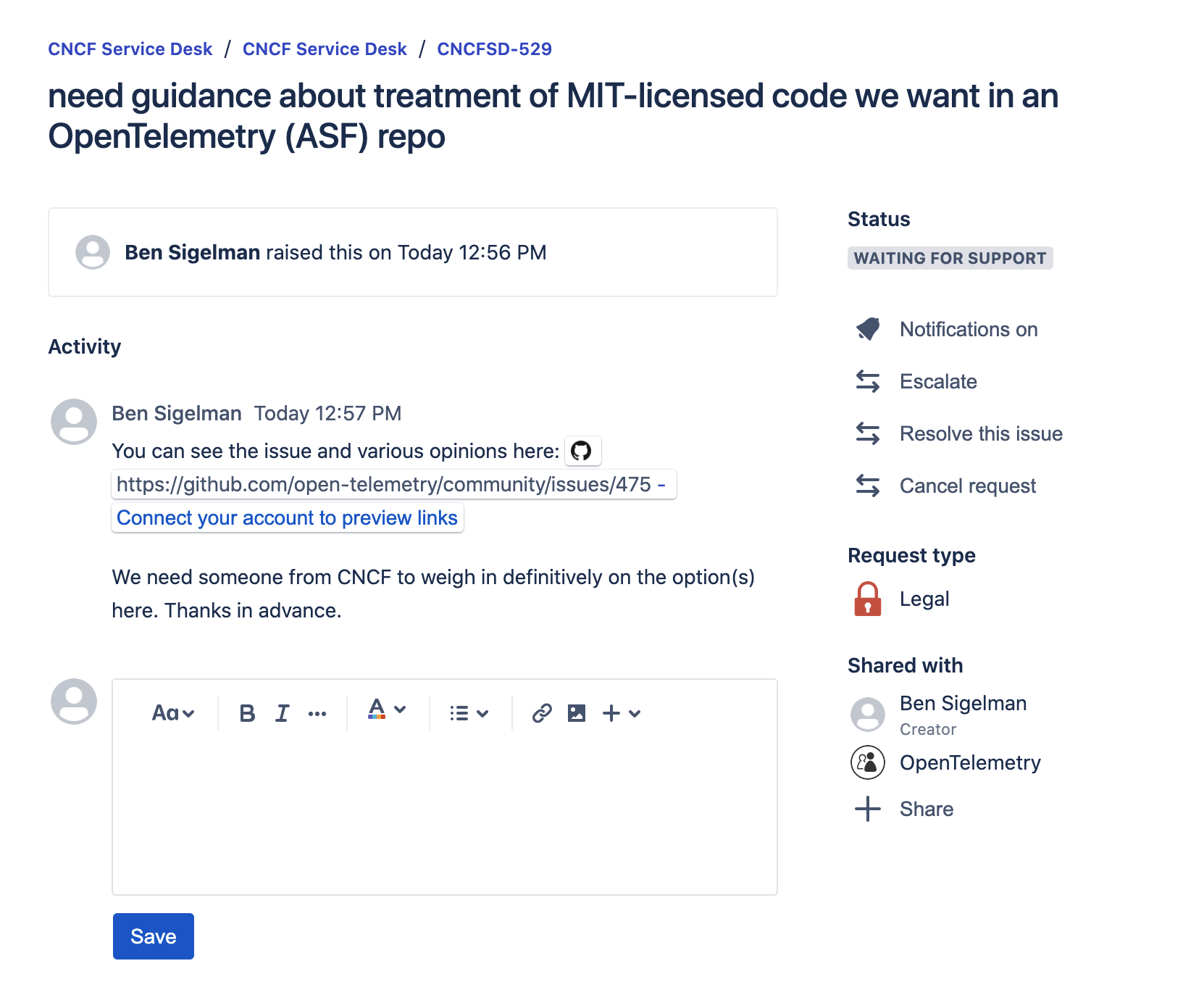This screenshot has height=1003, width=1204.
Task: Click the Legal request type lock icon
Action: (868, 599)
